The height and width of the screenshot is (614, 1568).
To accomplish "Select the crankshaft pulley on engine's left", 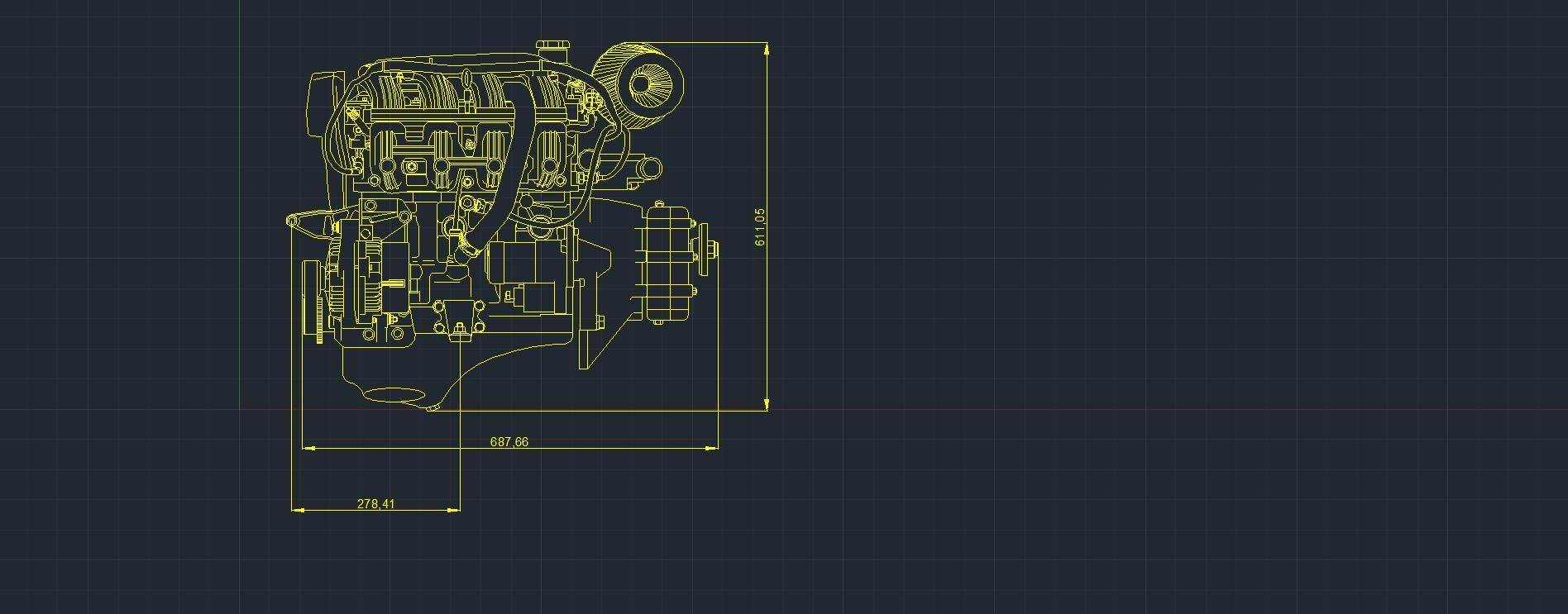I will [x=313, y=297].
